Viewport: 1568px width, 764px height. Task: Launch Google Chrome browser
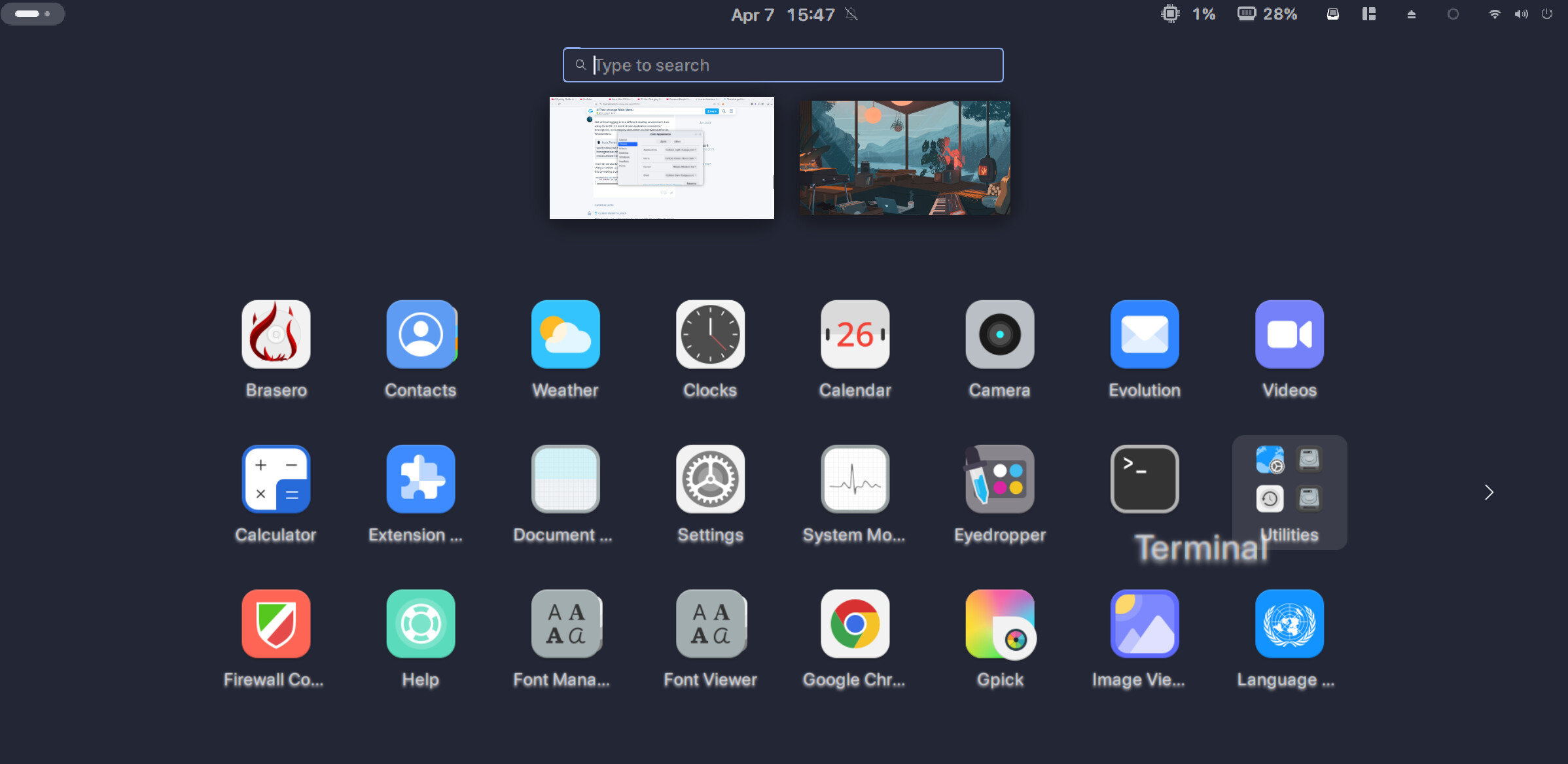855,624
